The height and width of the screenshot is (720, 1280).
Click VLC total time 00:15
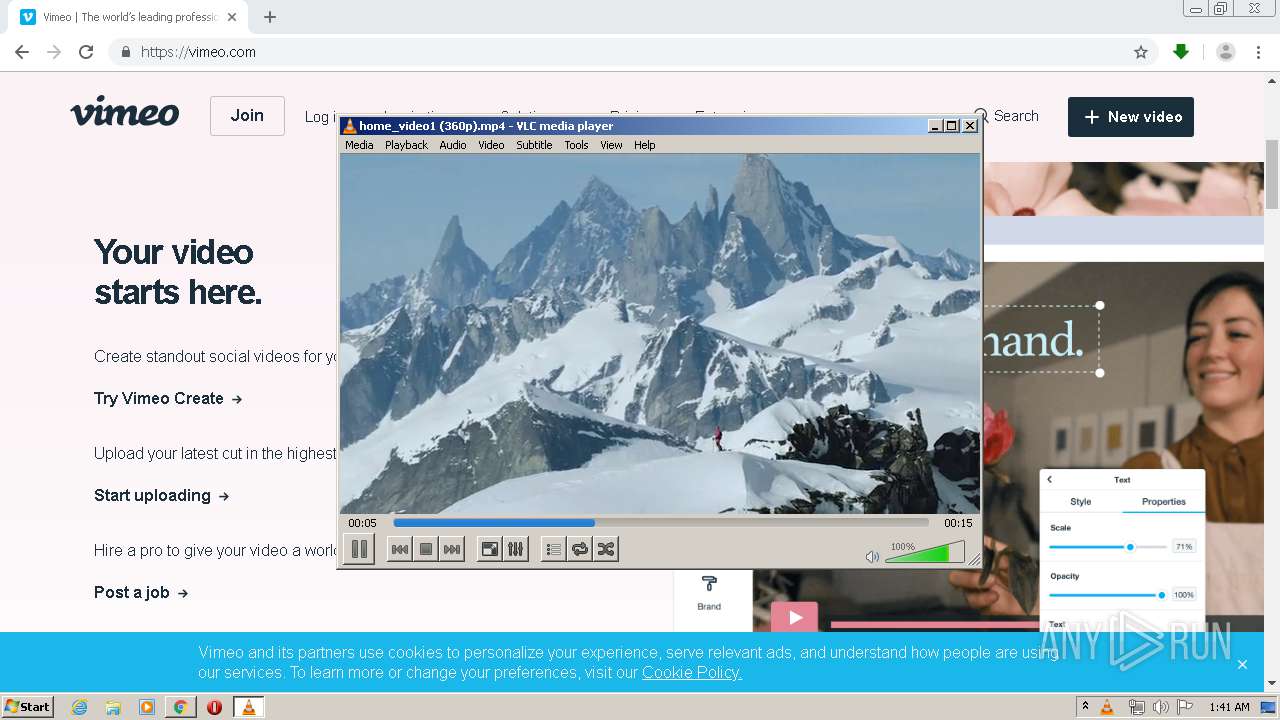958,523
